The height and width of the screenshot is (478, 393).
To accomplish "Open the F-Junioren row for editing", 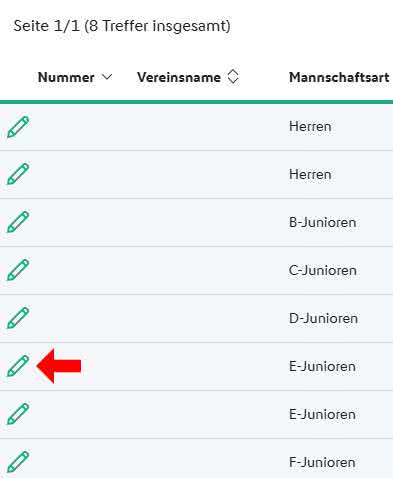I will click(18, 462).
